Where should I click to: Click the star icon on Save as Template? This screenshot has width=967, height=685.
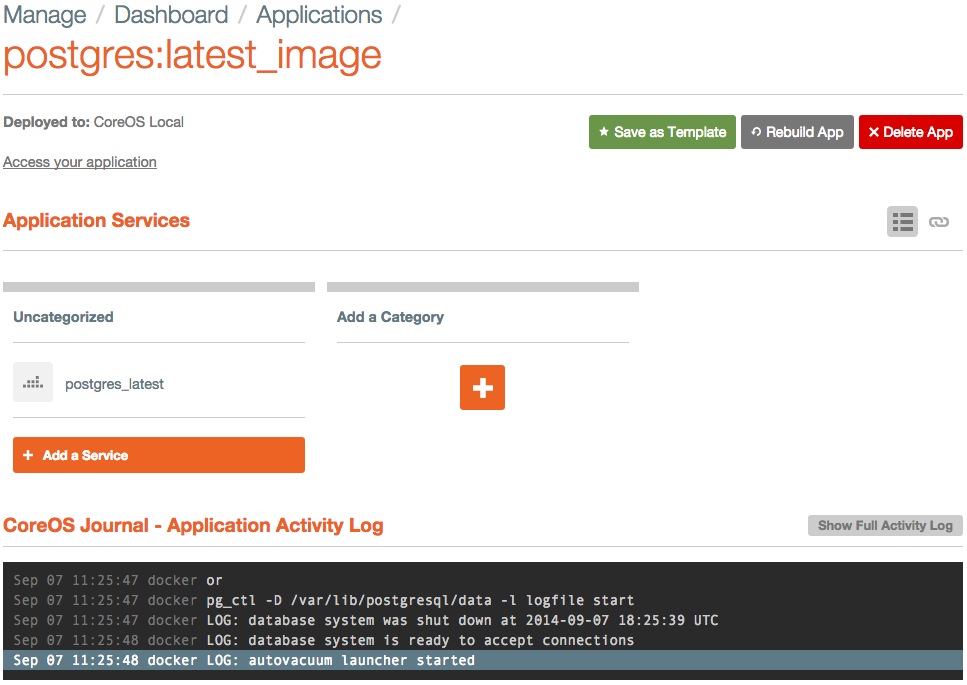pos(603,131)
